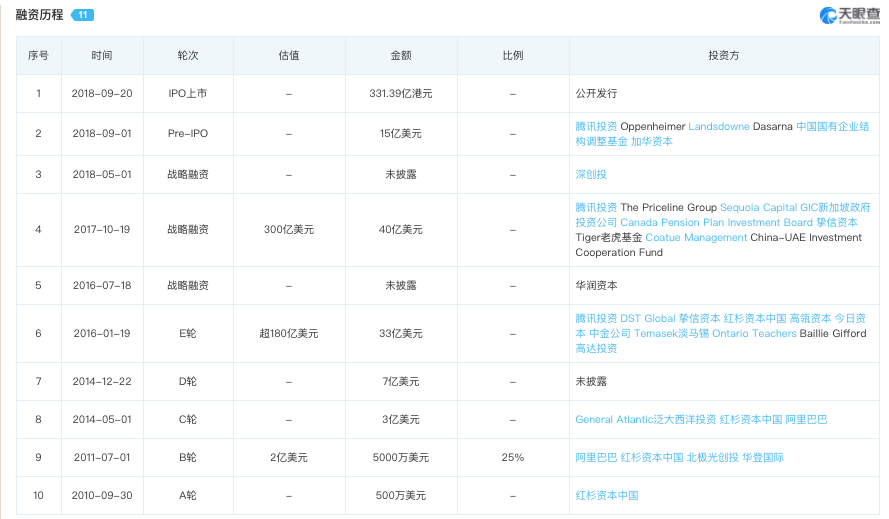Click the 时间 column header
This screenshot has width=889, height=519.
pyautogui.click(x=102, y=55)
